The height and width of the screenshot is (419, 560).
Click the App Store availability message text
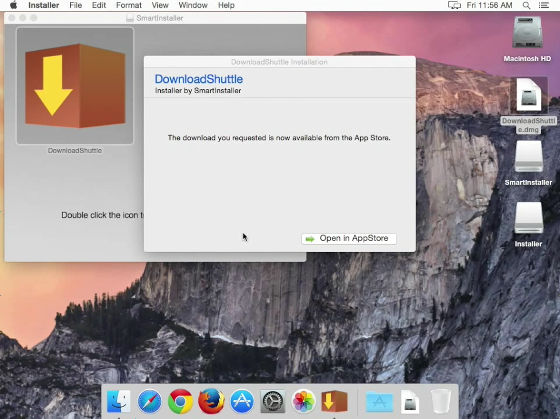point(279,138)
